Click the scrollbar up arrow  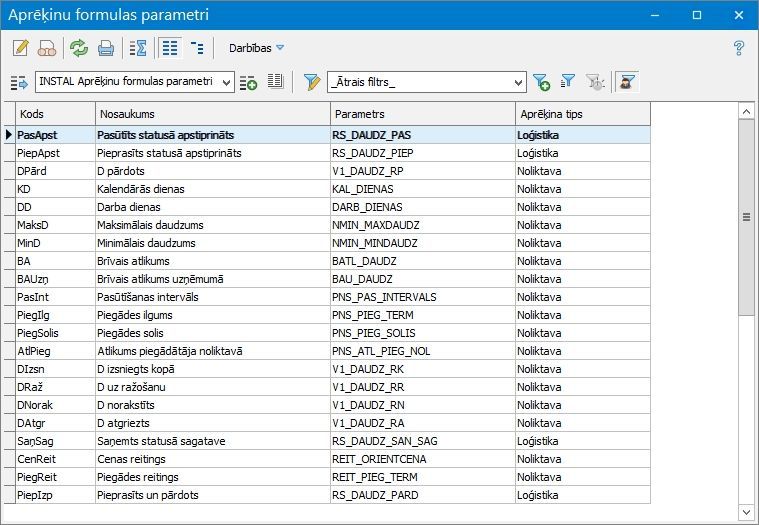(x=746, y=112)
